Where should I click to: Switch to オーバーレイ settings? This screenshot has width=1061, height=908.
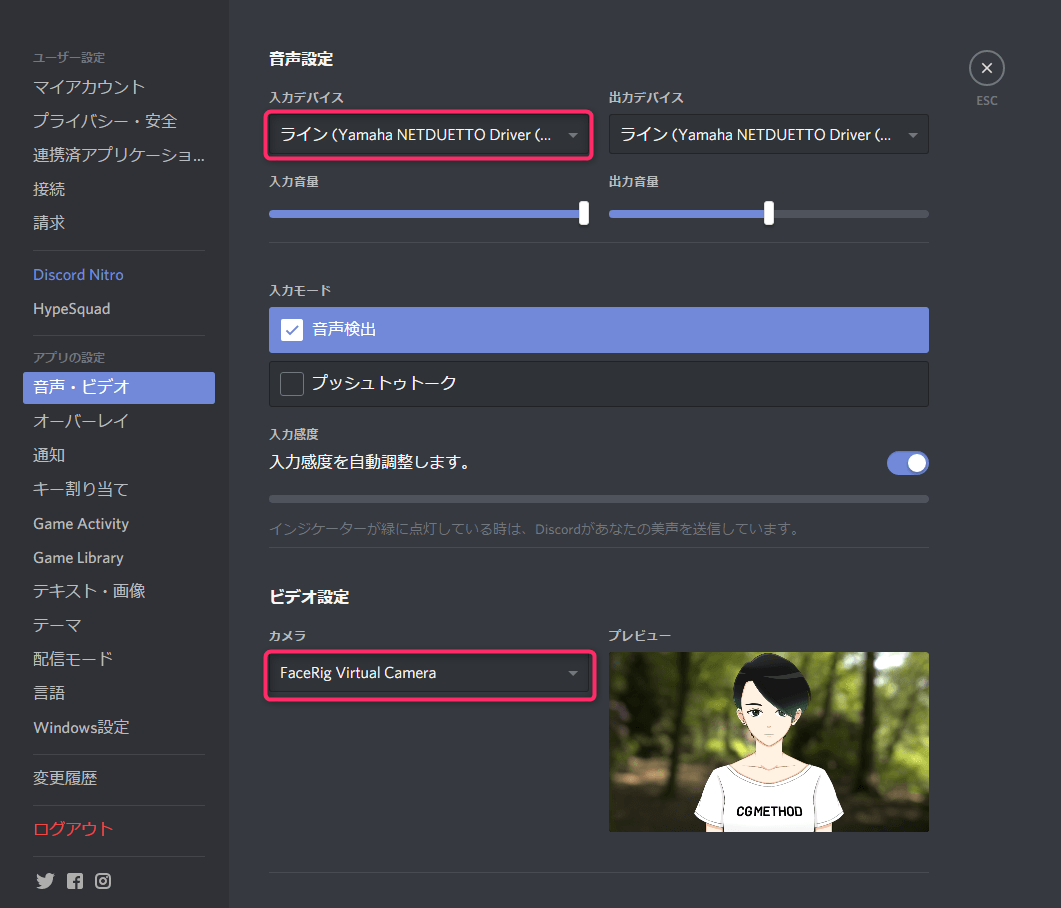(81, 421)
